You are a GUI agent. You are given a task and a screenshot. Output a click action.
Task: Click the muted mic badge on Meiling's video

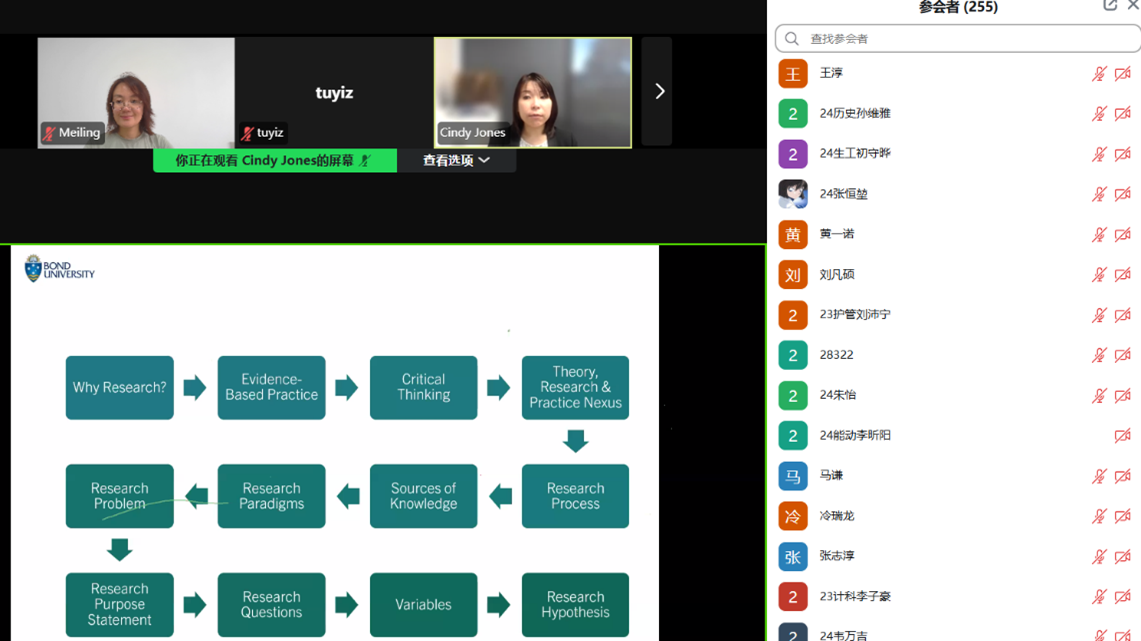pyautogui.click(x=49, y=133)
